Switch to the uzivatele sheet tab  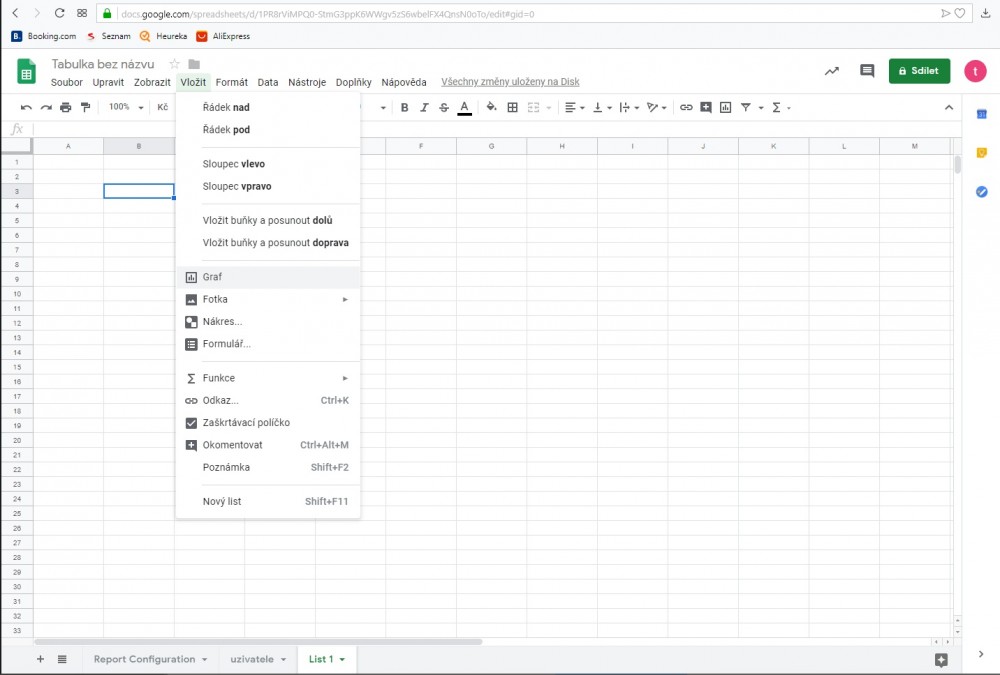click(252, 660)
